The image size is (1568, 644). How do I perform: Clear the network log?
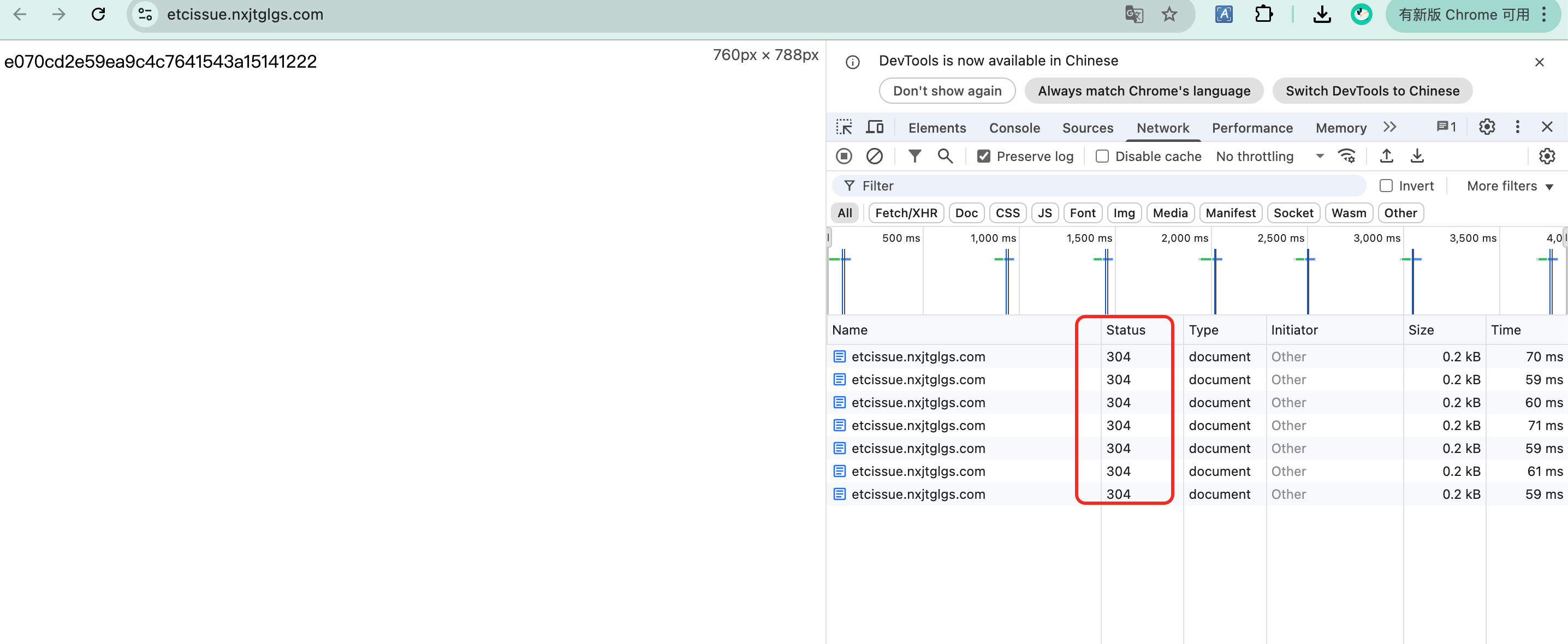[875, 156]
